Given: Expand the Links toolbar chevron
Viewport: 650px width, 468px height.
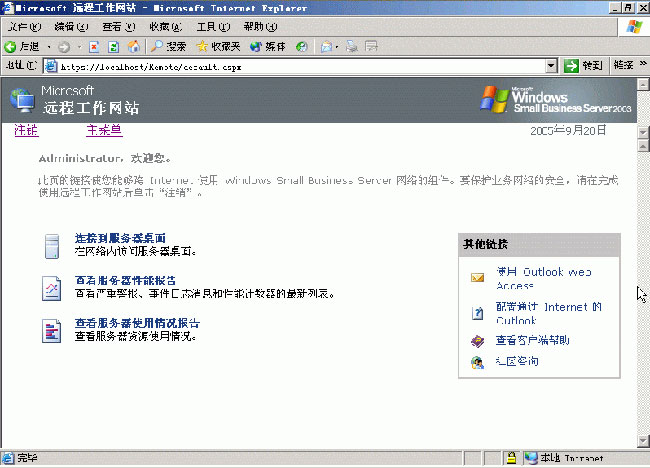Looking at the screenshot, I should click(x=643, y=63).
